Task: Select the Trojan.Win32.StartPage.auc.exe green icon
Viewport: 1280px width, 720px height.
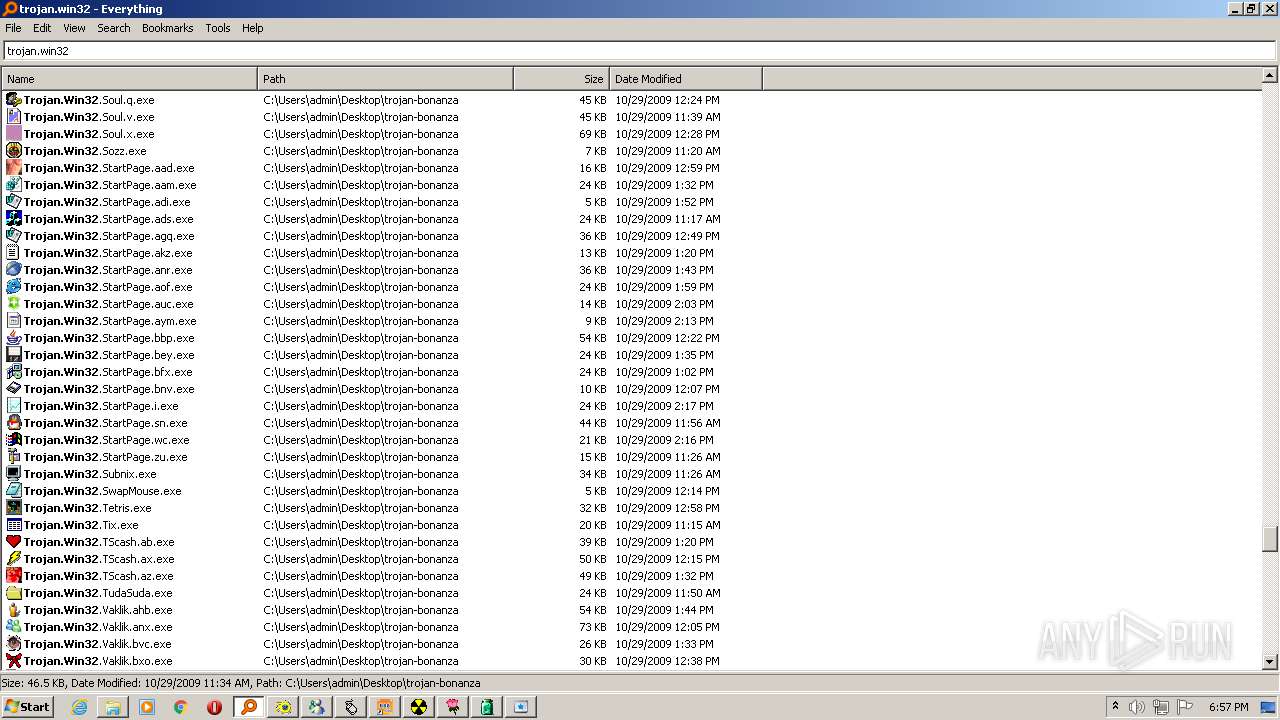Action: (x=14, y=304)
